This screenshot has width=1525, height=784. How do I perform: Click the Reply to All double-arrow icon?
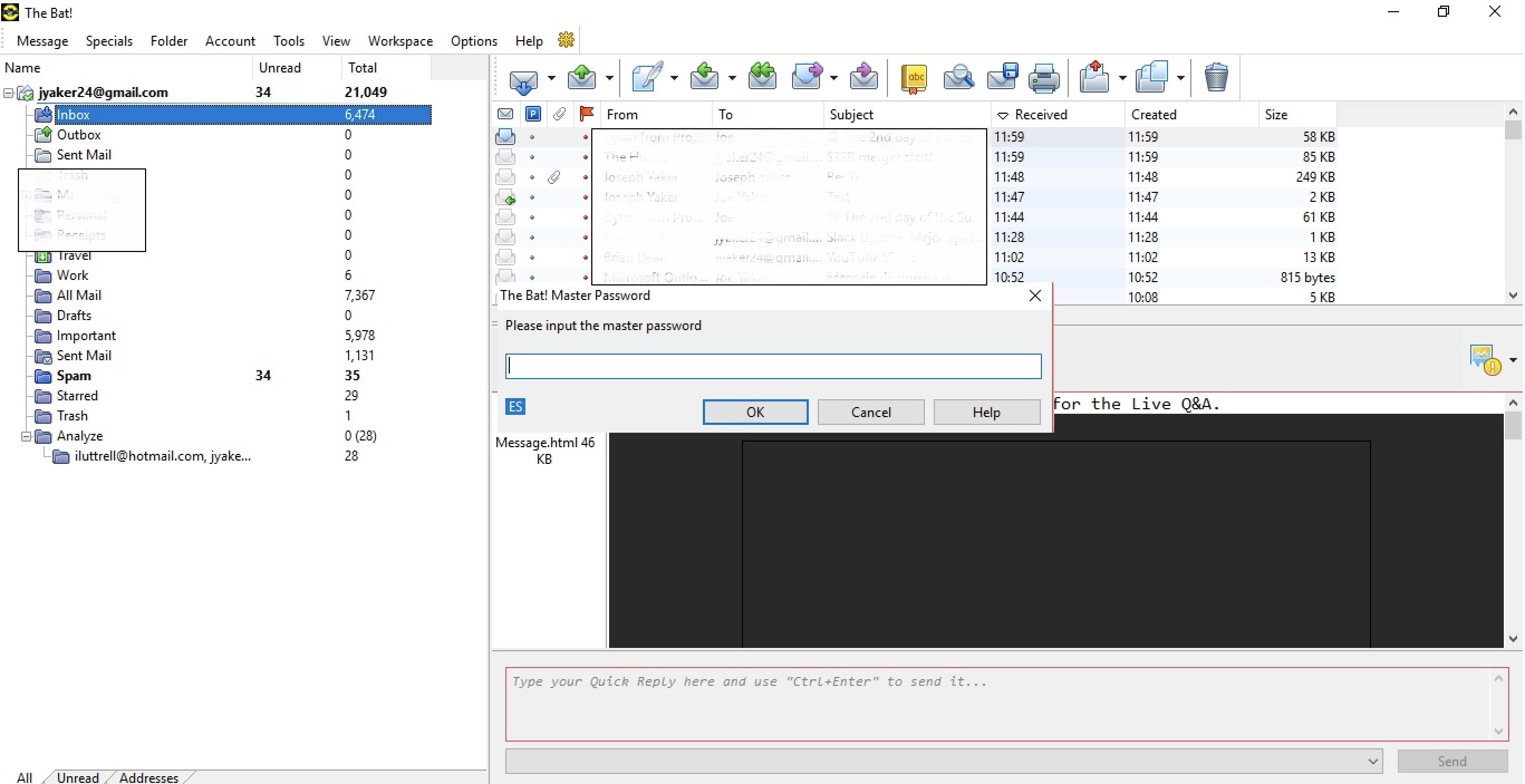pos(761,78)
